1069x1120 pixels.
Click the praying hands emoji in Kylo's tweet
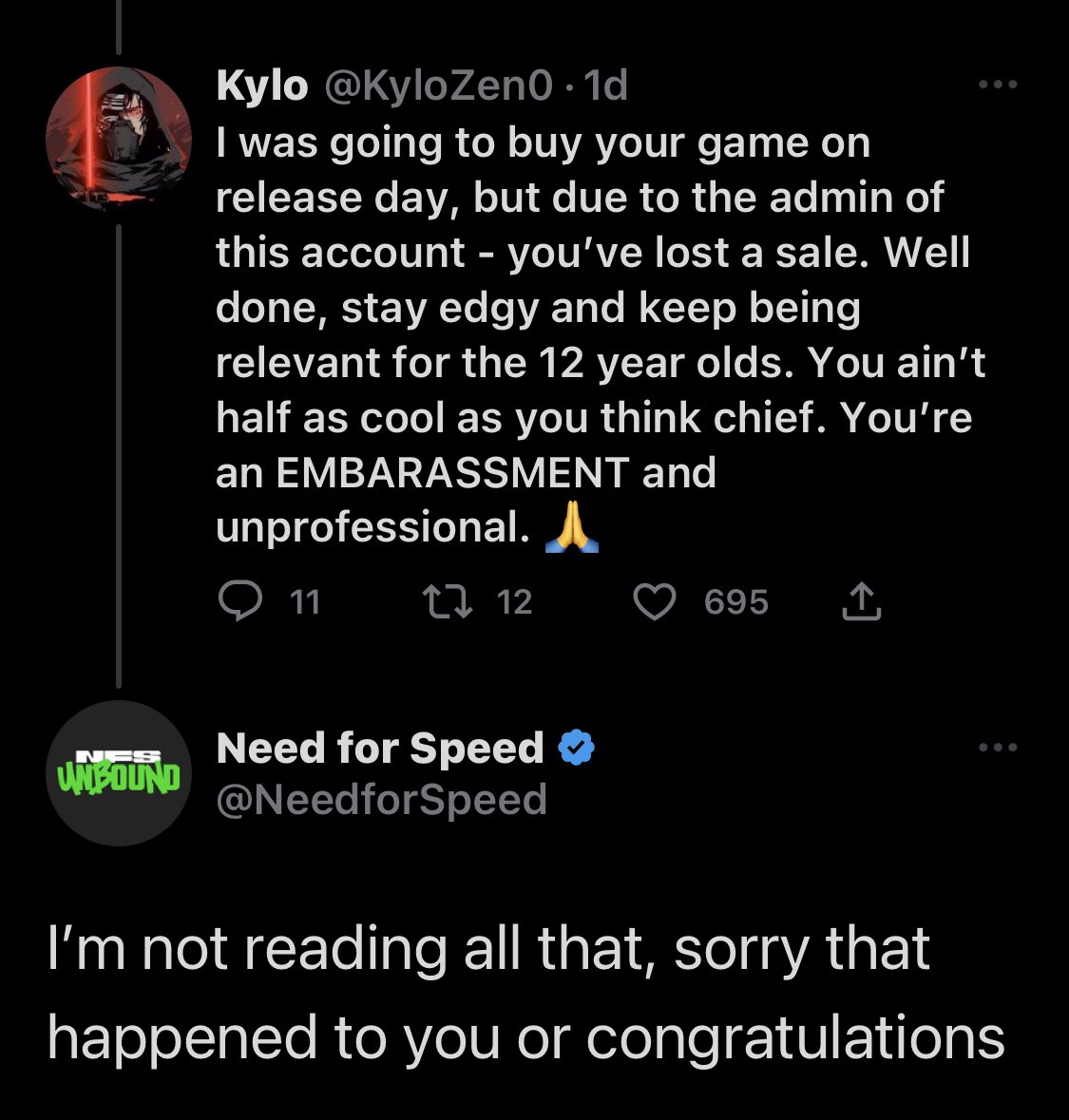coord(573,527)
